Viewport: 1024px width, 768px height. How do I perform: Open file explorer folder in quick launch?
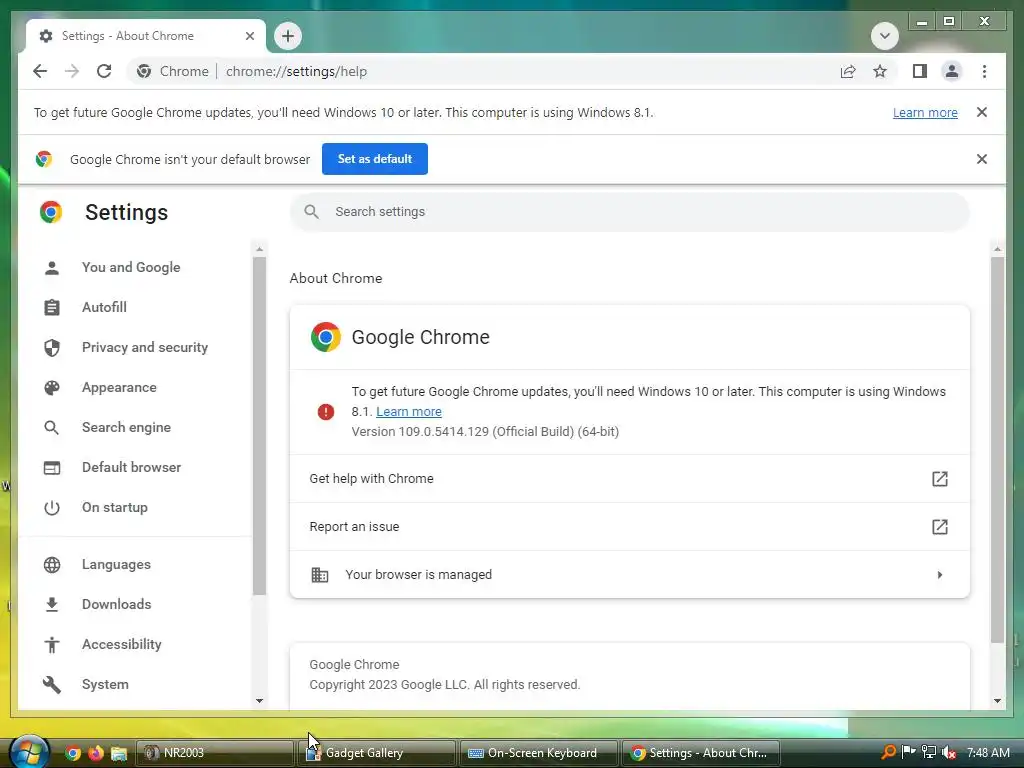[118, 753]
